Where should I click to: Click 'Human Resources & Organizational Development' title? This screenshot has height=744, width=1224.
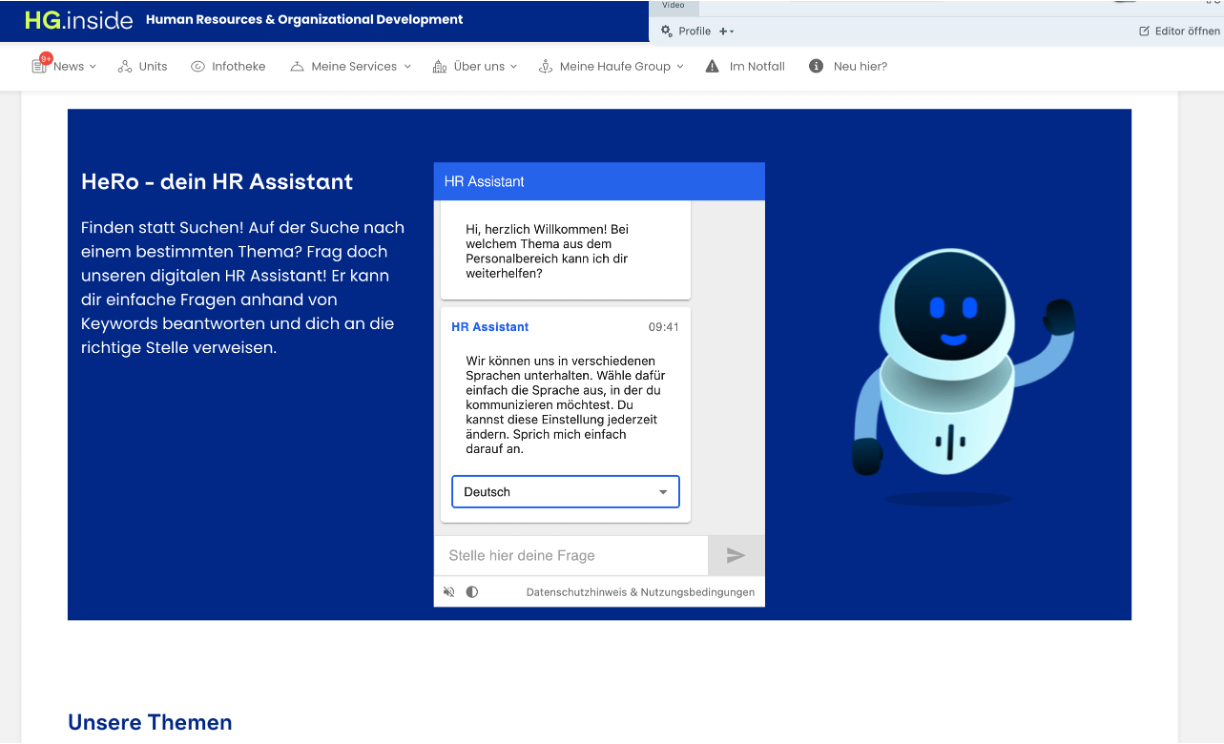click(x=304, y=19)
